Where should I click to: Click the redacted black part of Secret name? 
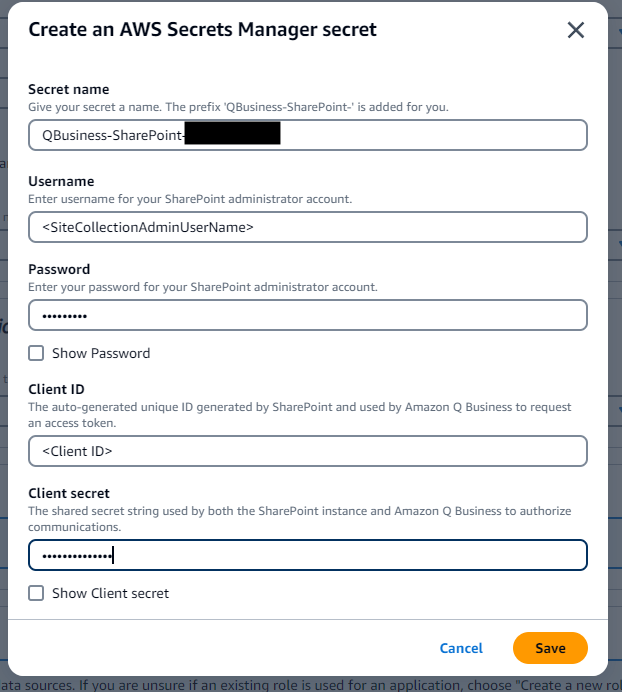(x=233, y=135)
